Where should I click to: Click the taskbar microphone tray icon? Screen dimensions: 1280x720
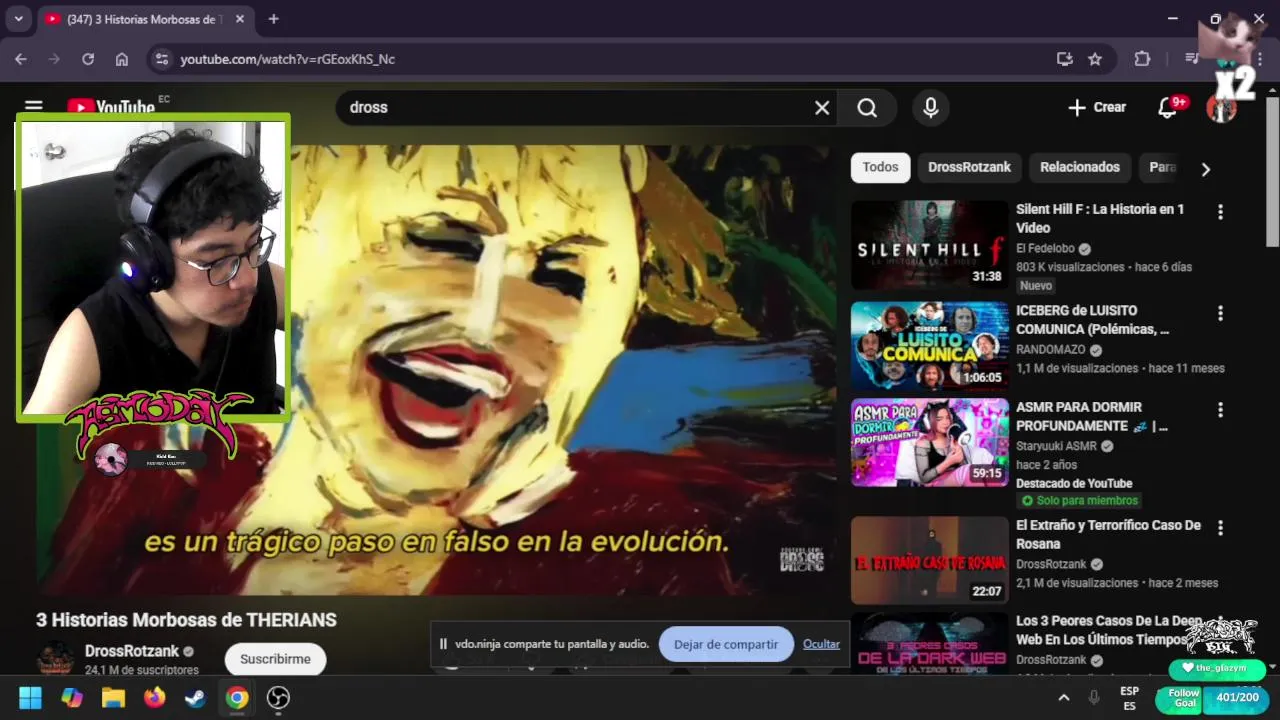(x=1094, y=698)
